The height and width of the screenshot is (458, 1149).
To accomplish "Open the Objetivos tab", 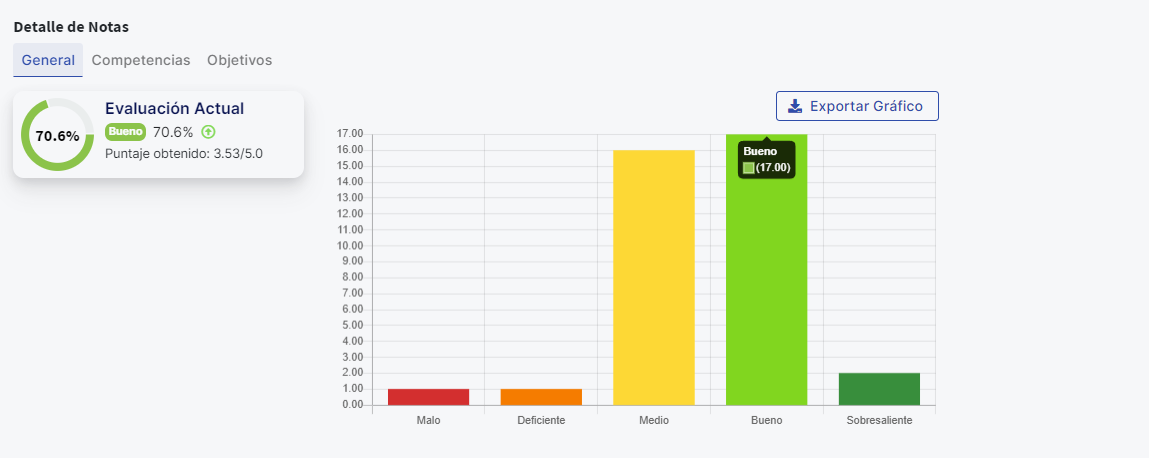I will [x=239, y=60].
